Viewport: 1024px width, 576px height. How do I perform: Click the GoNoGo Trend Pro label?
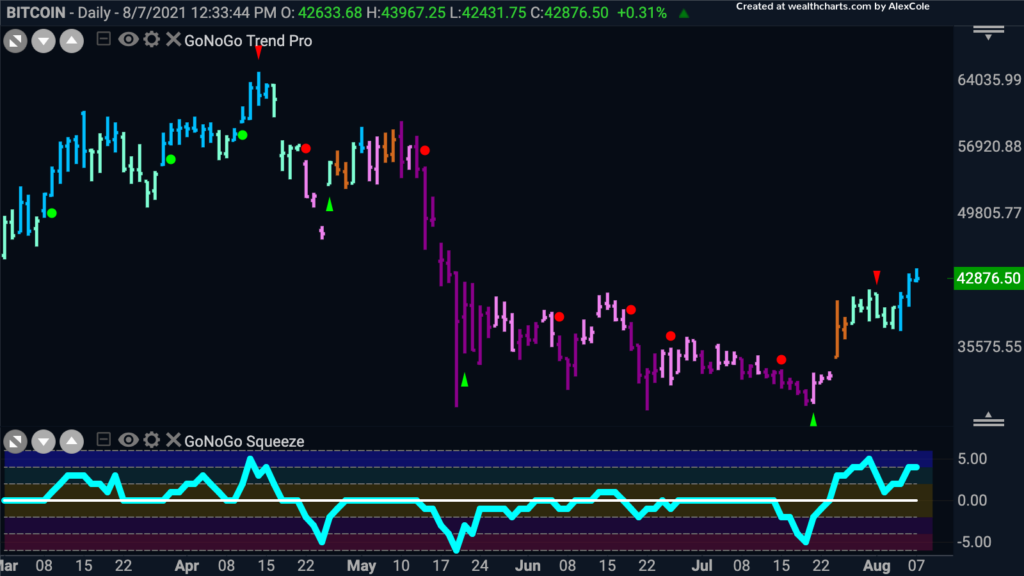(248, 40)
